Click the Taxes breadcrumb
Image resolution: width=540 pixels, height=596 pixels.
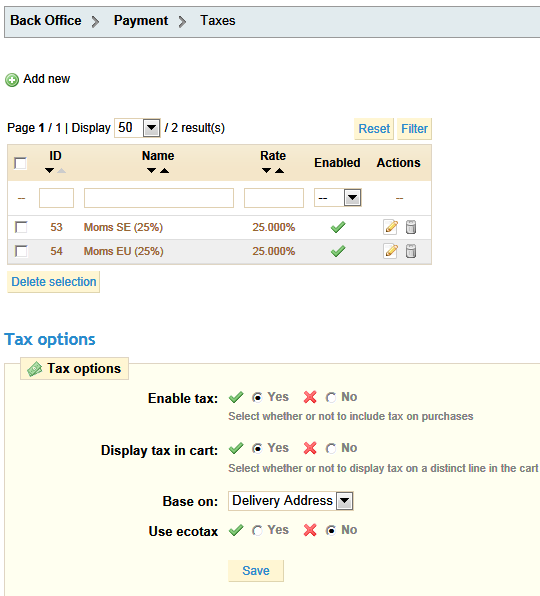click(218, 21)
